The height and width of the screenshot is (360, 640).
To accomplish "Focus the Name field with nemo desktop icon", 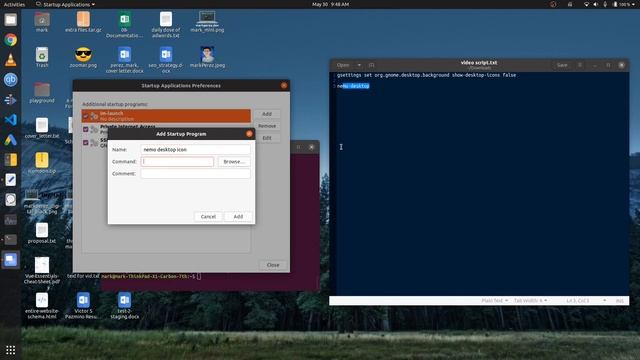I will (195, 150).
